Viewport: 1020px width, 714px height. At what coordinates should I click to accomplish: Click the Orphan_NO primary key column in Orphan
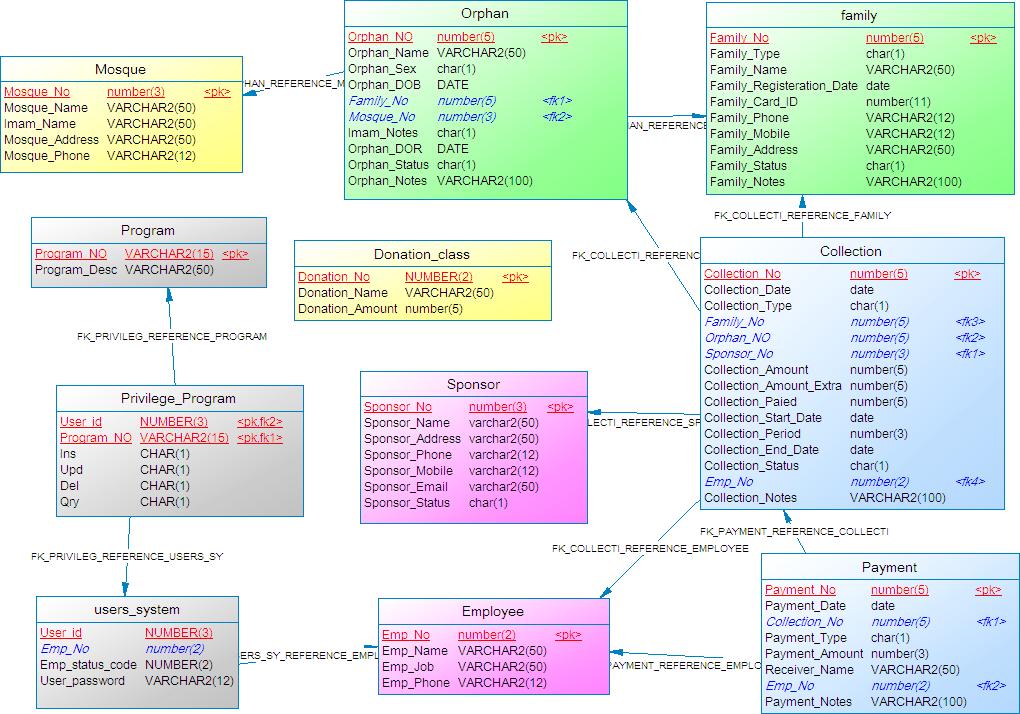(380, 37)
